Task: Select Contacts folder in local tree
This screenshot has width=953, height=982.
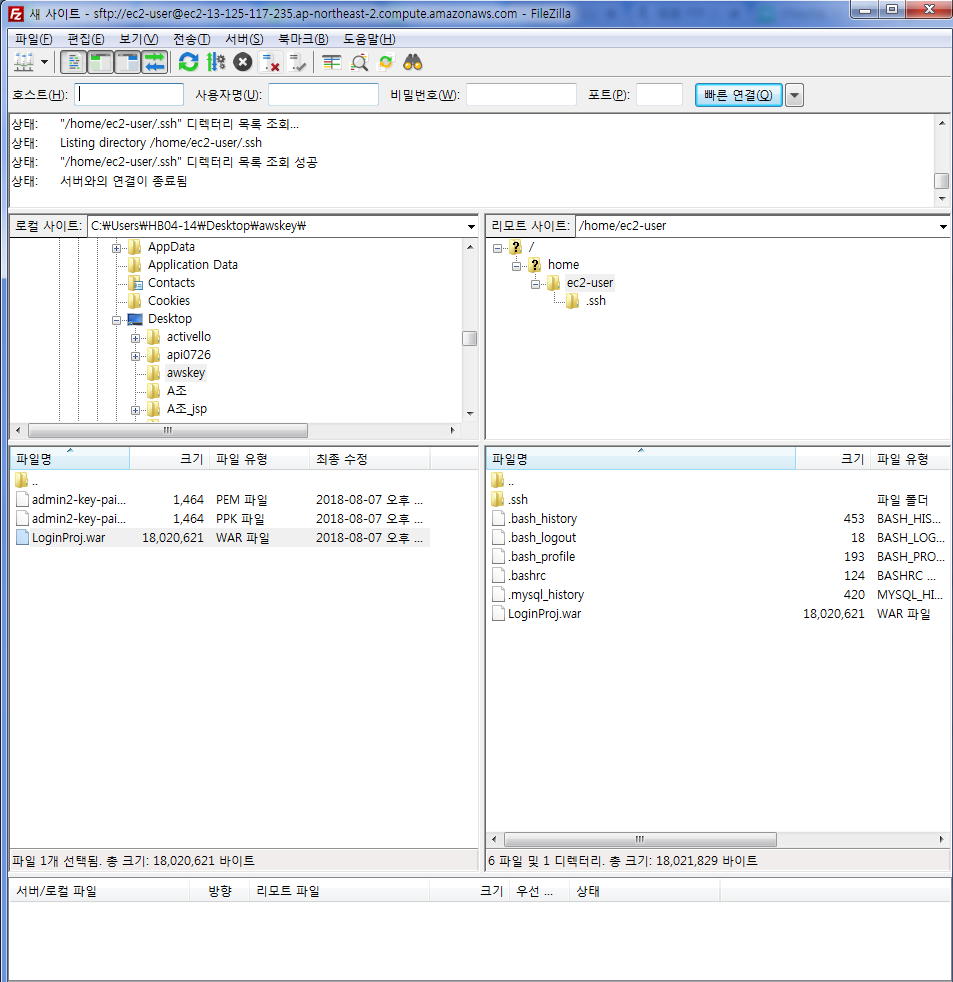Action: pyautogui.click(x=171, y=282)
